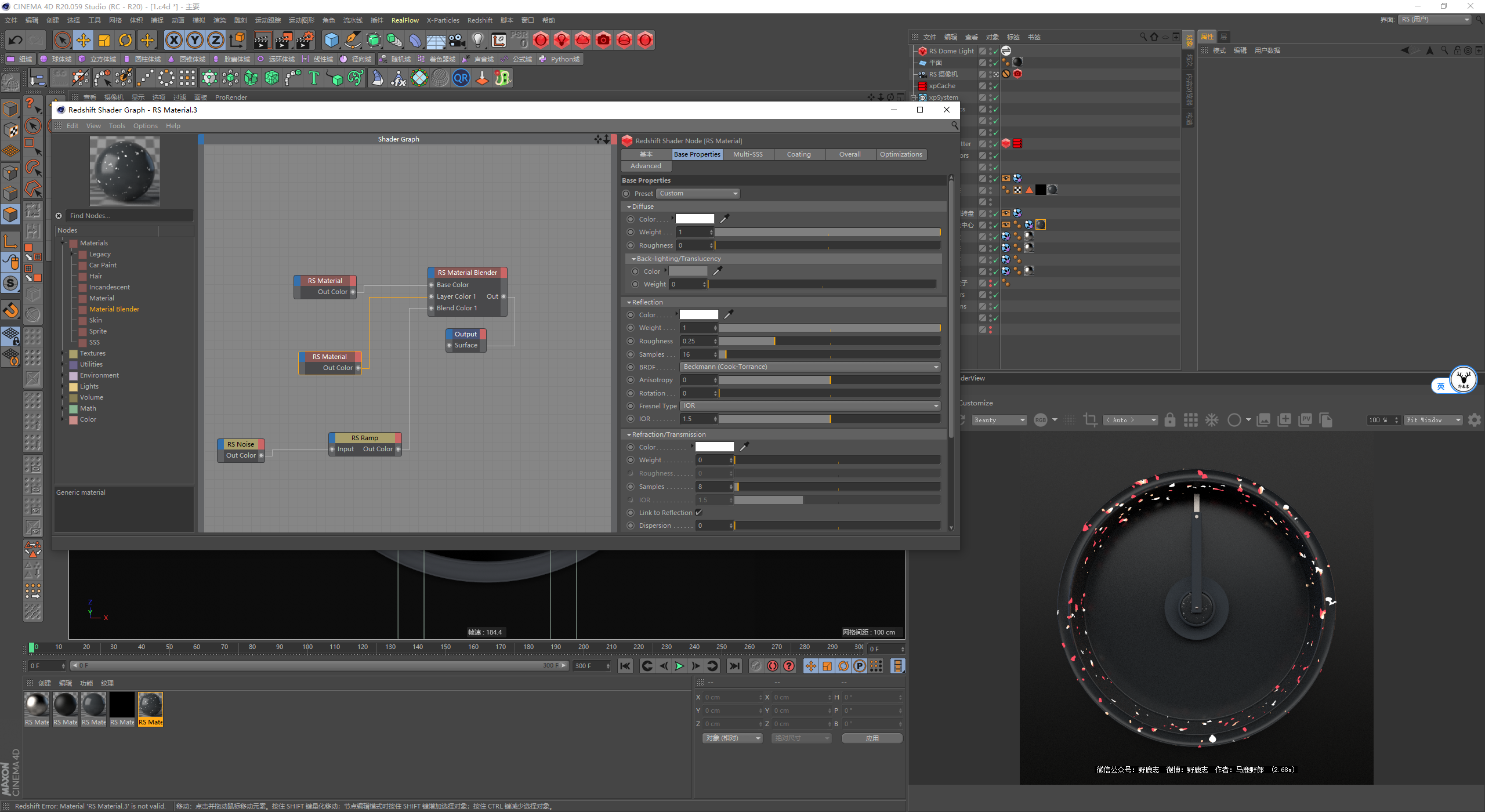
Task: Toggle the Preset animation circle
Action: pyautogui.click(x=626, y=194)
